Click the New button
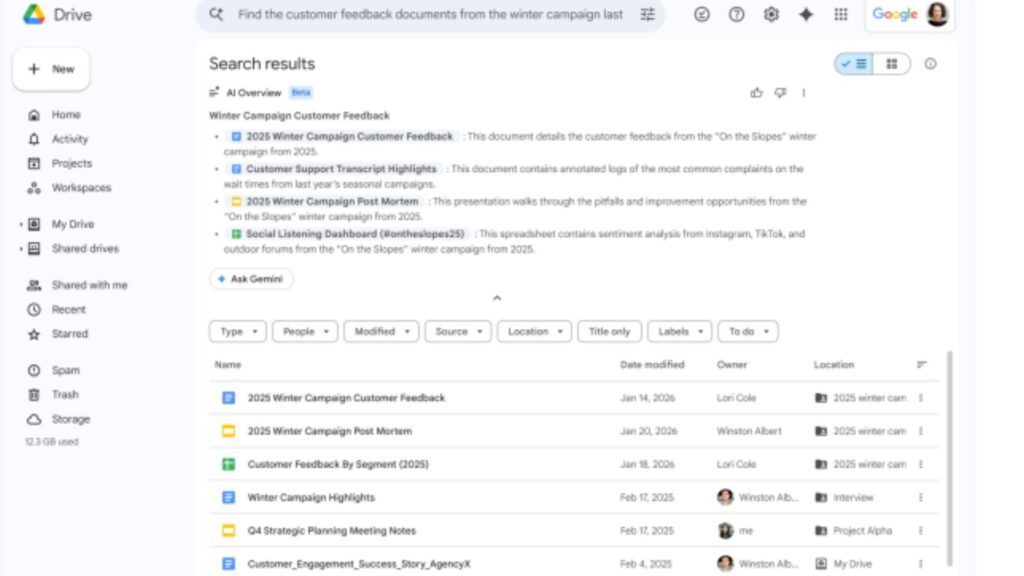Screen dimensions: 1024x576 [51, 69]
